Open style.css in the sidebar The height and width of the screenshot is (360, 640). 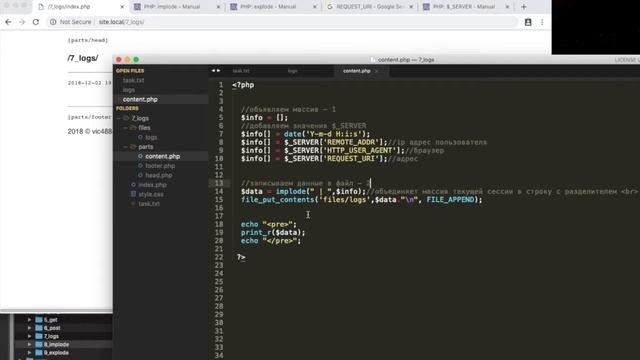pyautogui.click(x=151, y=194)
